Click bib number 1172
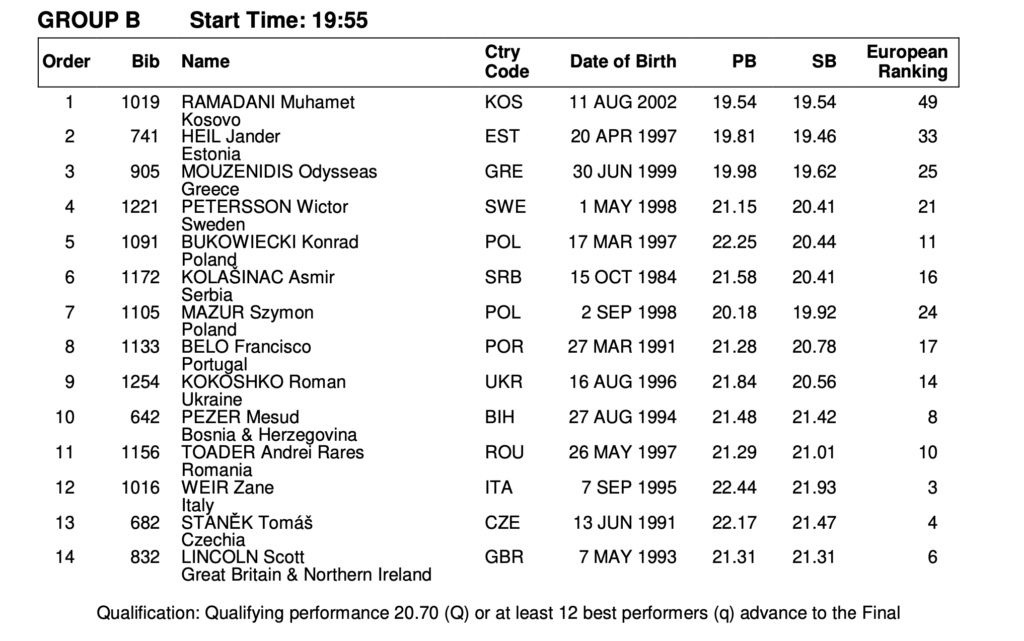Viewport: 1024px width, 641px height. pos(140,277)
